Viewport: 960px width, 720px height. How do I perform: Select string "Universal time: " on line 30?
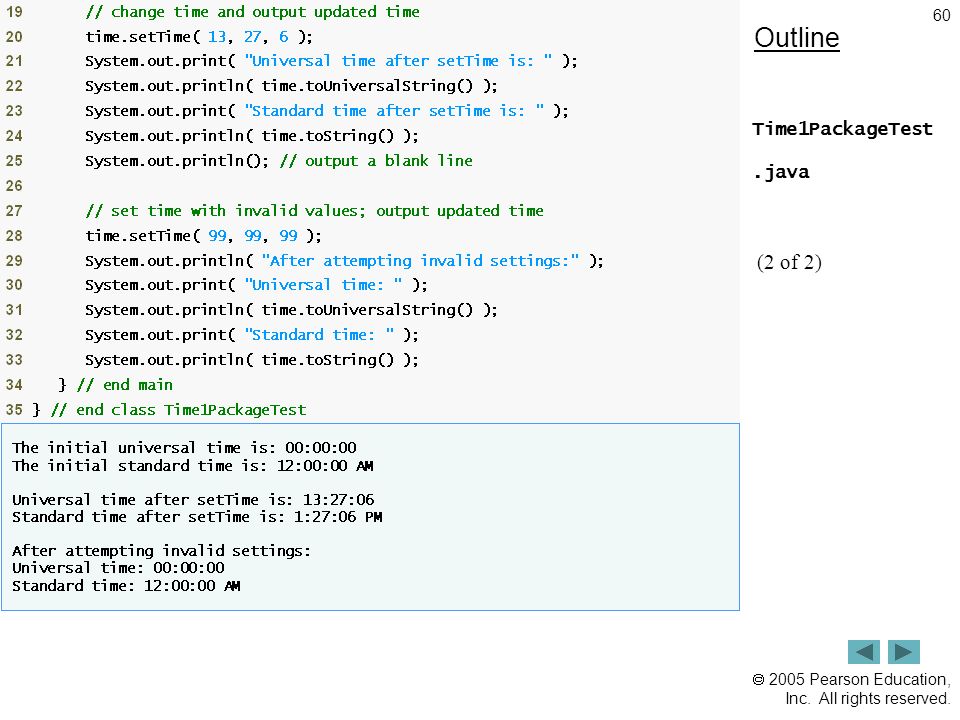(x=323, y=285)
